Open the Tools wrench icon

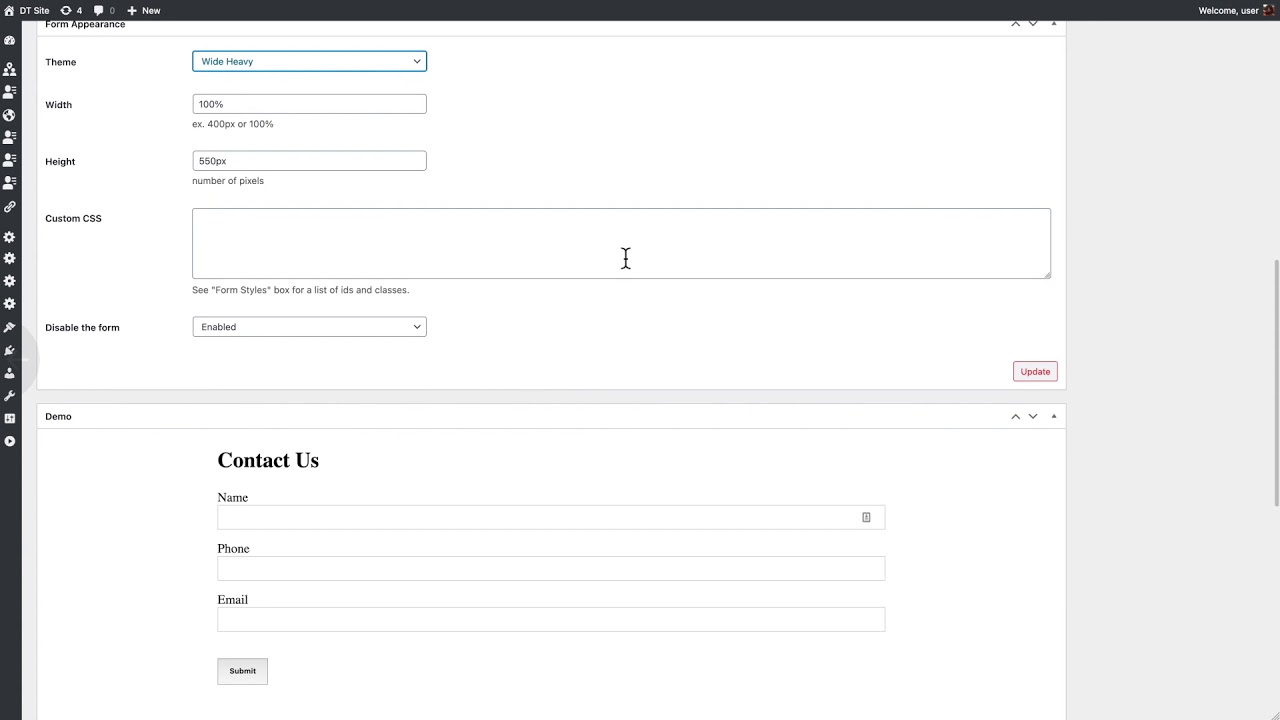point(10,396)
